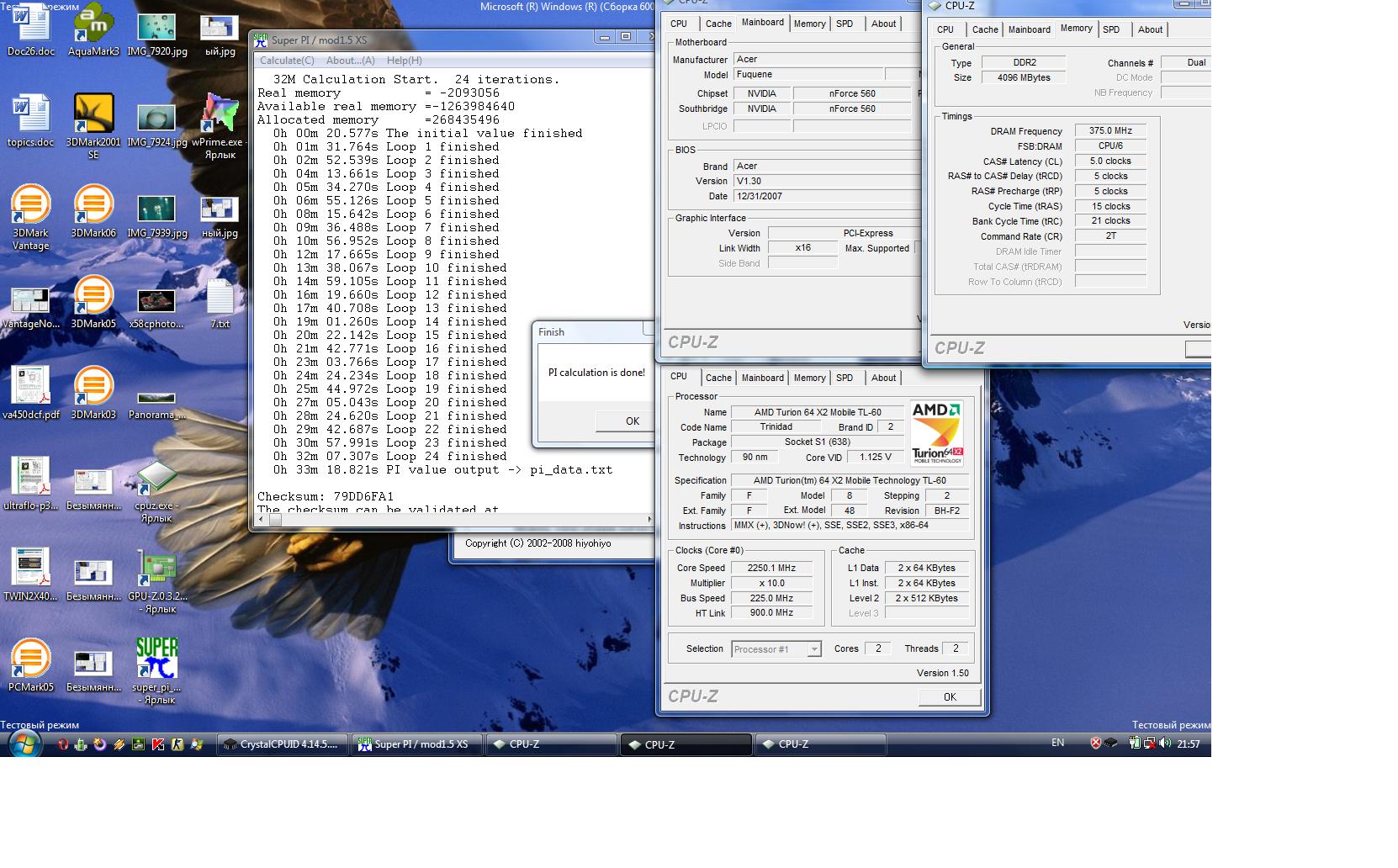Switch to CrystalCPUID taskbar button
This screenshot has width=1398, height=868.
(x=283, y=744)
